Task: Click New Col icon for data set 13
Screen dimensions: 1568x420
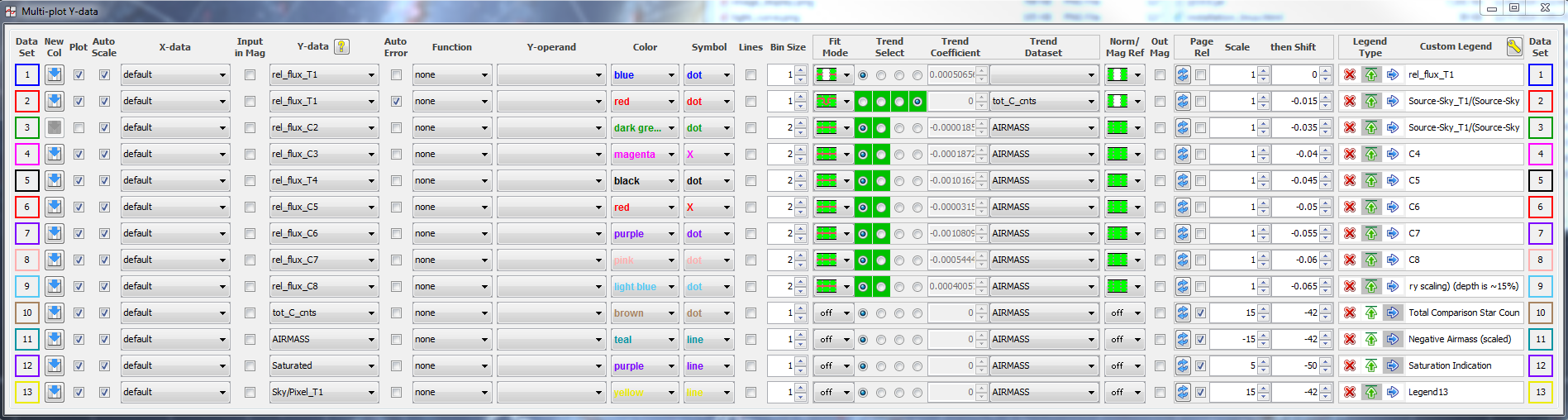Action: tap(55, 392)
